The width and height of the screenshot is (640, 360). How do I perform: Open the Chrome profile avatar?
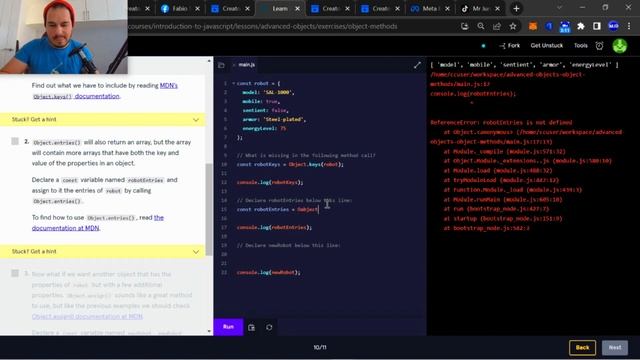(613, 26)
